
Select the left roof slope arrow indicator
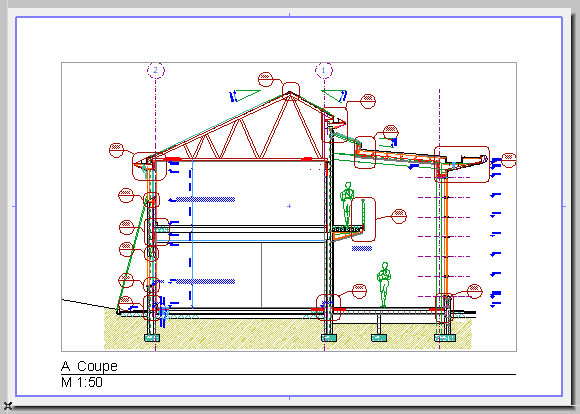pyautogui.click(x=245, y=95)
